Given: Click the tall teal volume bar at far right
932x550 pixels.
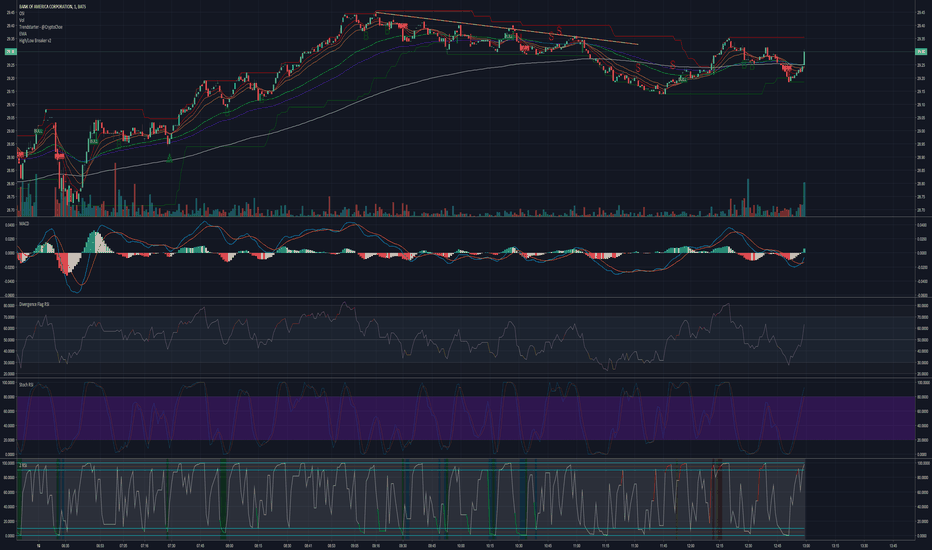Looking at the screenshot, I should pos(804,199).
